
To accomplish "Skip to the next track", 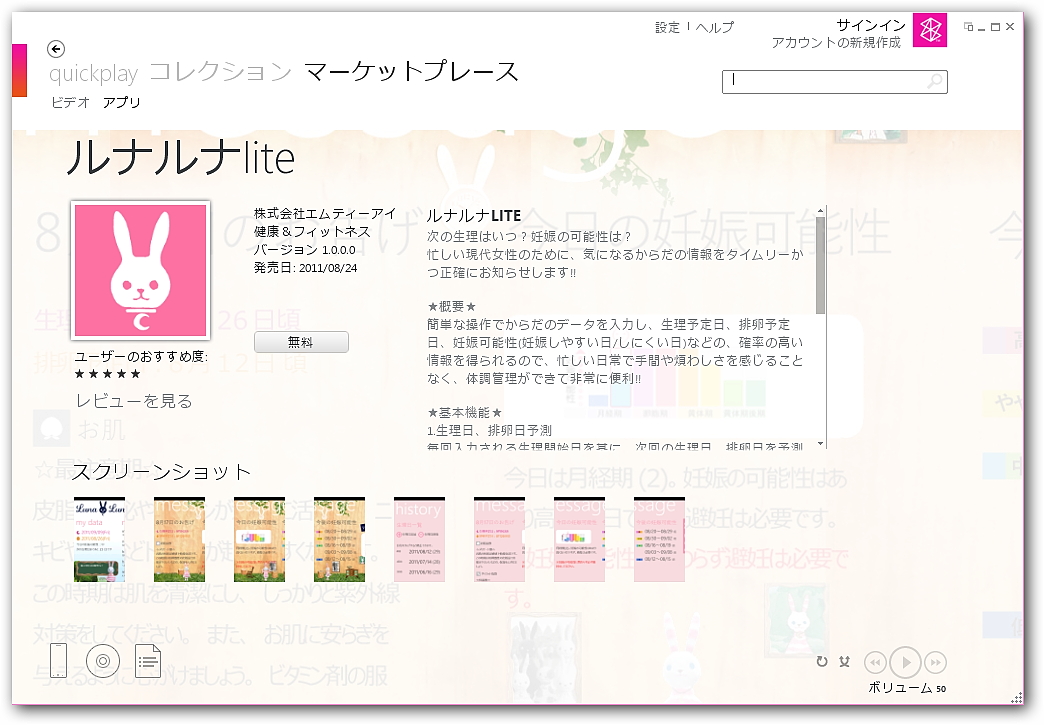I will click(935, 662).
